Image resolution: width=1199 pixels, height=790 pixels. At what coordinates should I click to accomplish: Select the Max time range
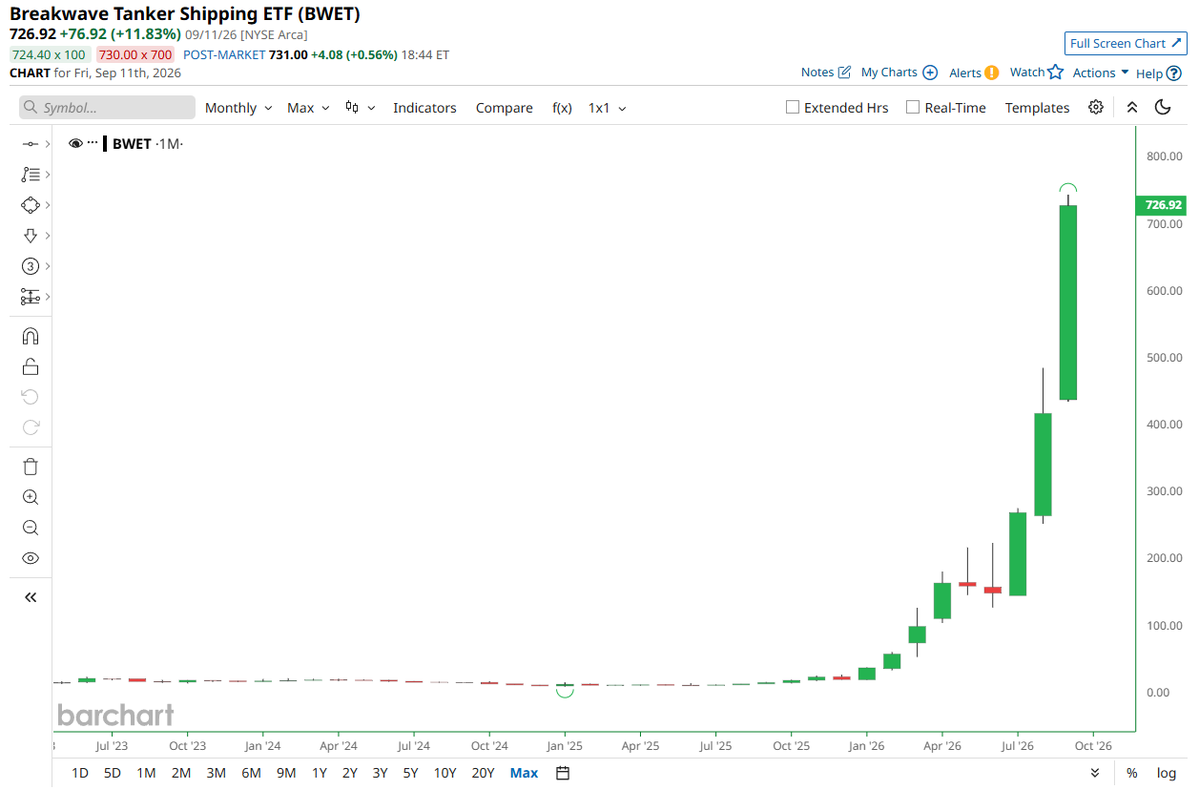point(524,773)
